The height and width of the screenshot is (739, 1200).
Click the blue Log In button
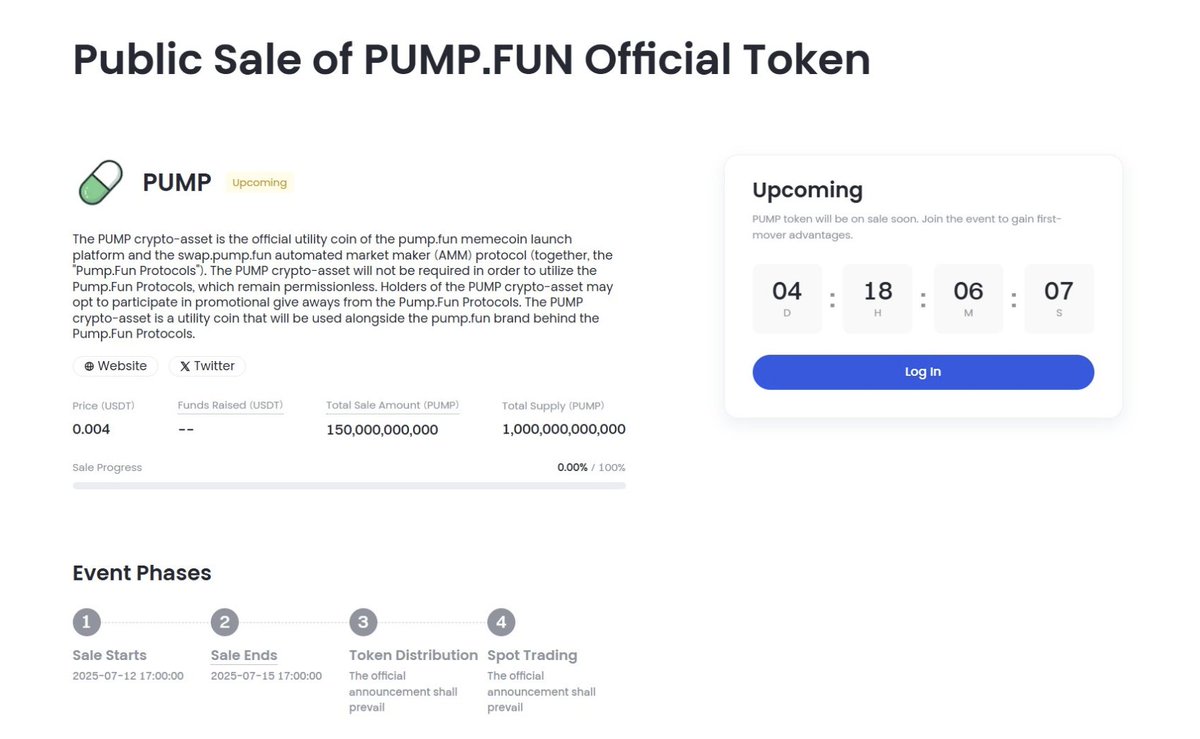pos(923,372)
